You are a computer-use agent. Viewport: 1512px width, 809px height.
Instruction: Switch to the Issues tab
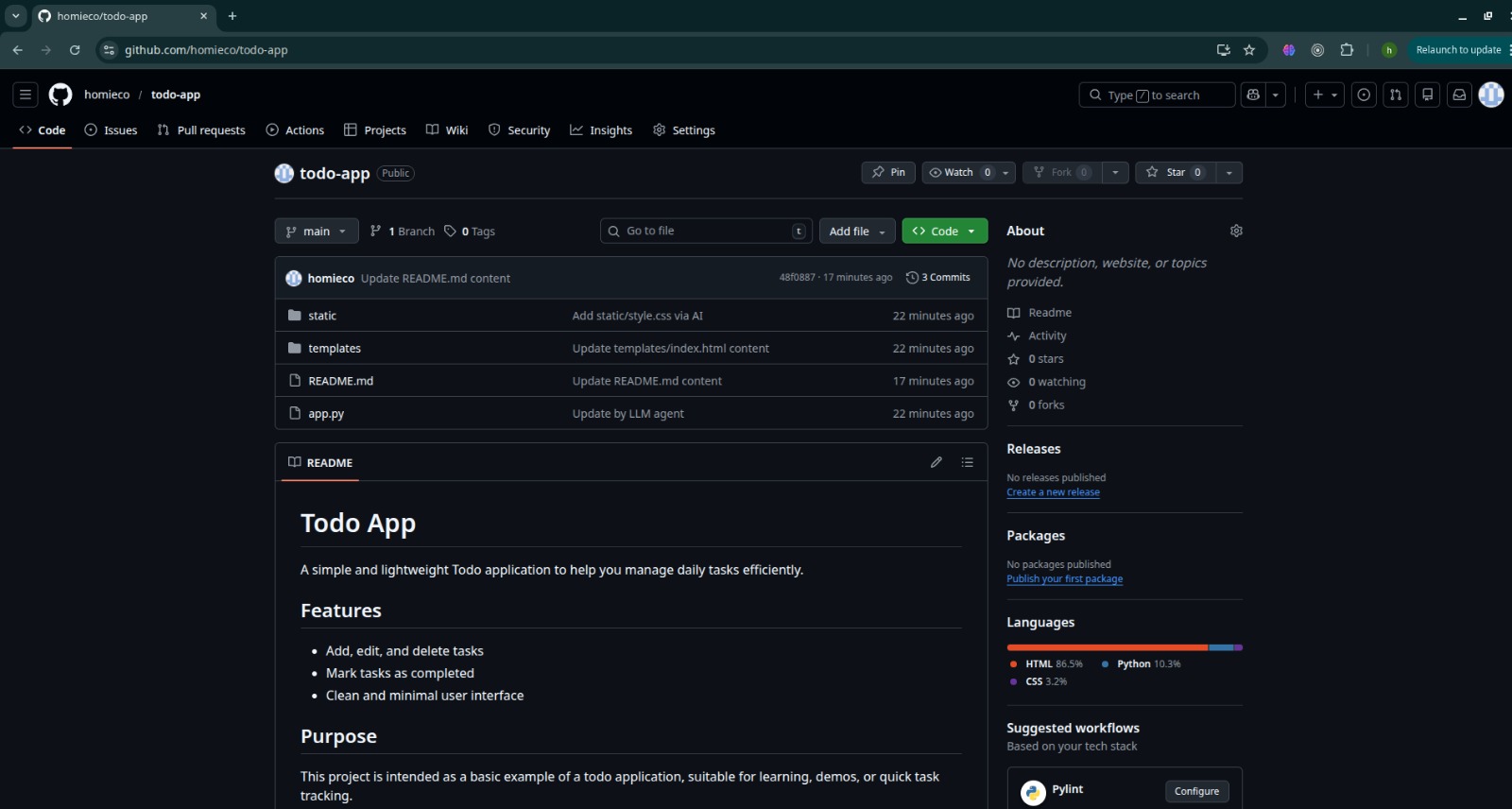(111, 130)
